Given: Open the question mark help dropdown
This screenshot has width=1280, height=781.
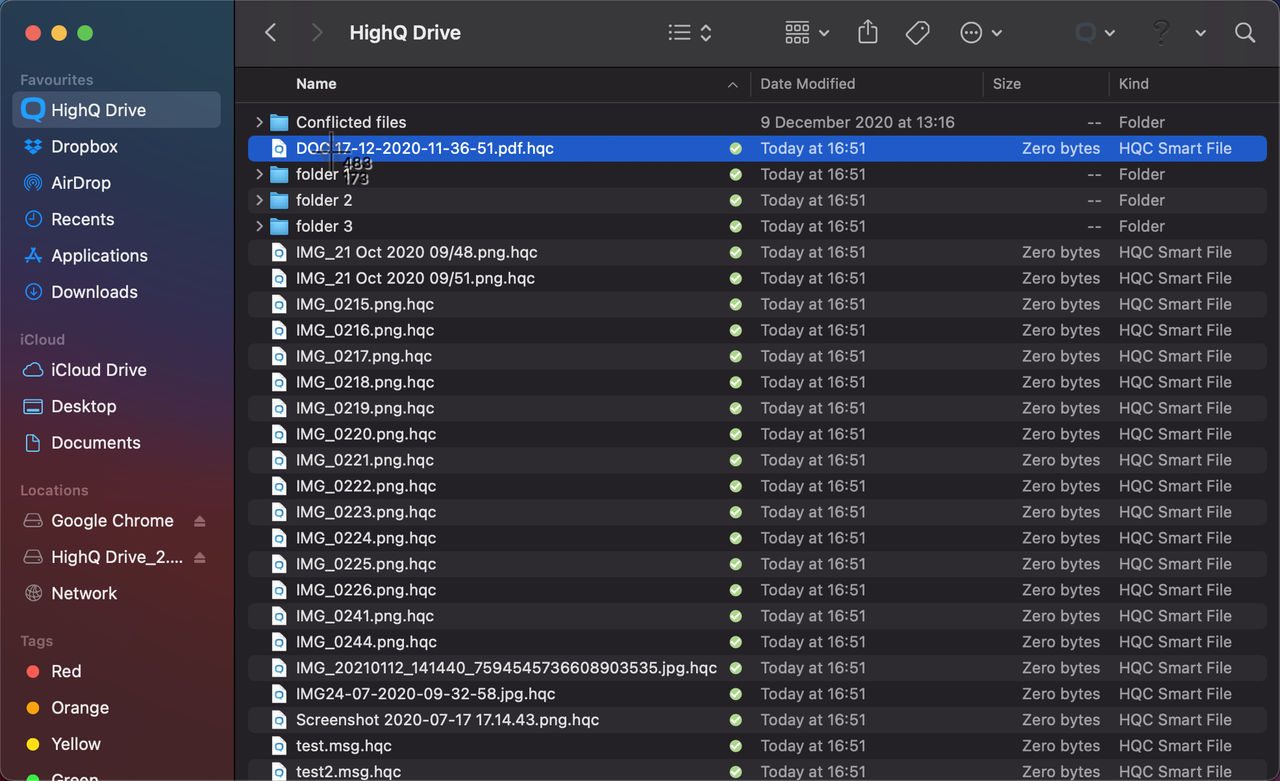Looking at the screenshot, I should coord(1178,33).
